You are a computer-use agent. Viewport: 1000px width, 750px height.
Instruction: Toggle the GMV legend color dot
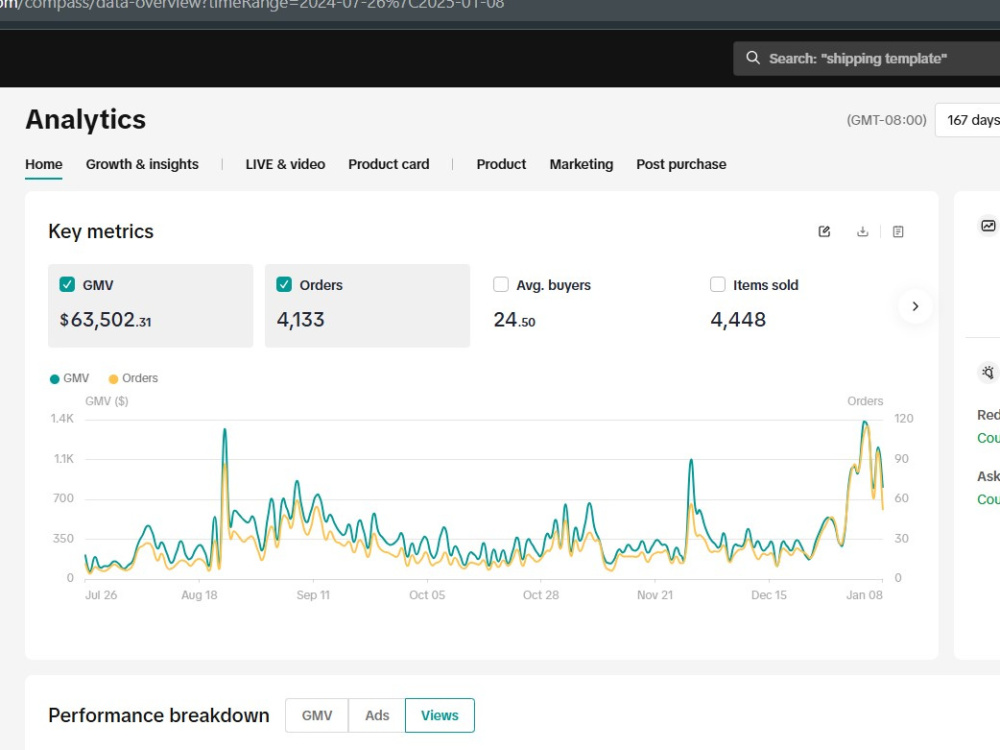pyautogui.click(x=55, y=379)
